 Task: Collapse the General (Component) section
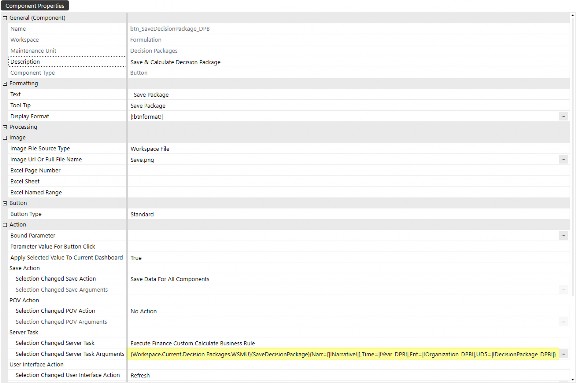pos(5,18)
